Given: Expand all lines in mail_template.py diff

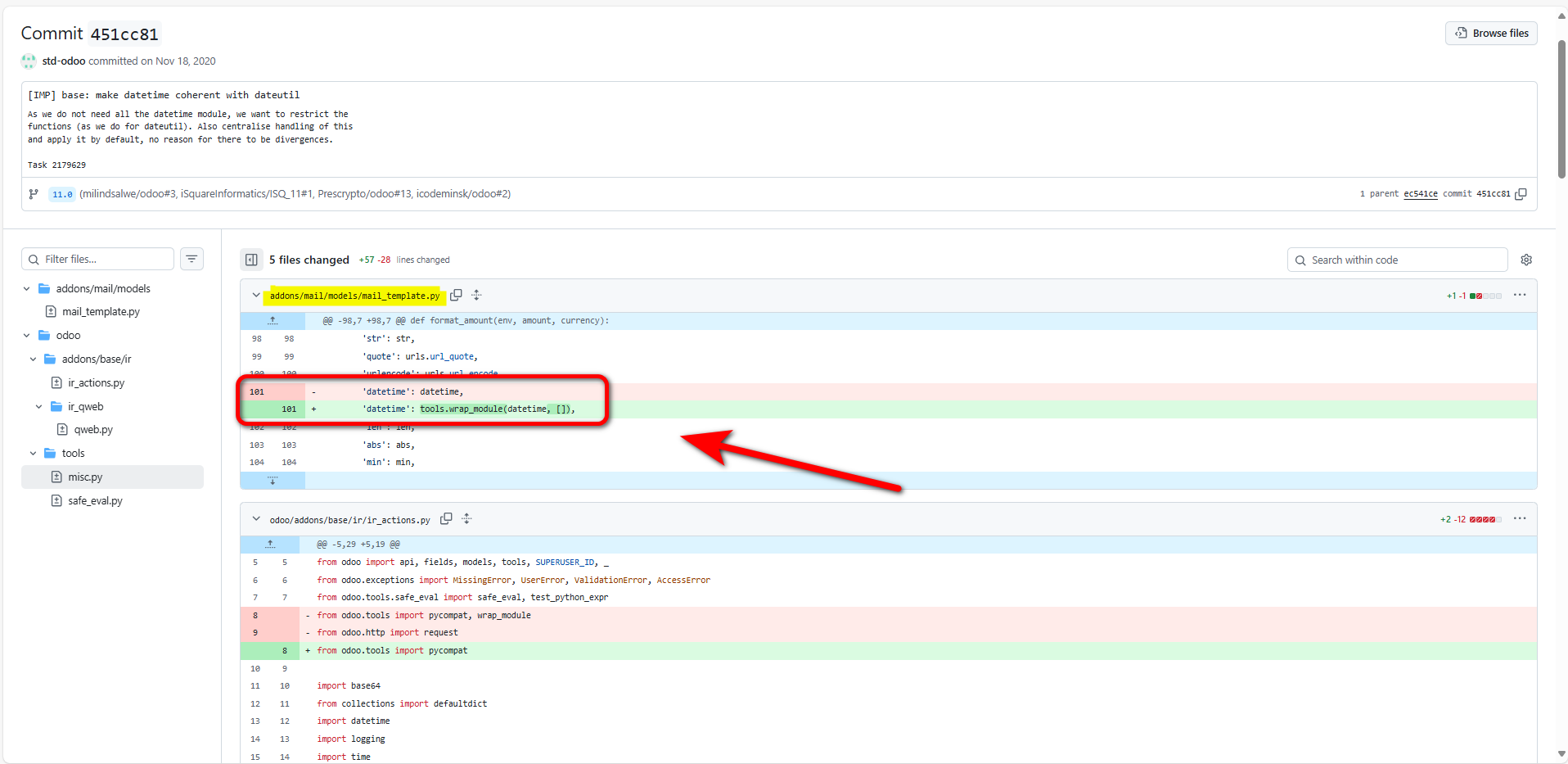Looking at the screenshot, I should [x=476, y=295].
